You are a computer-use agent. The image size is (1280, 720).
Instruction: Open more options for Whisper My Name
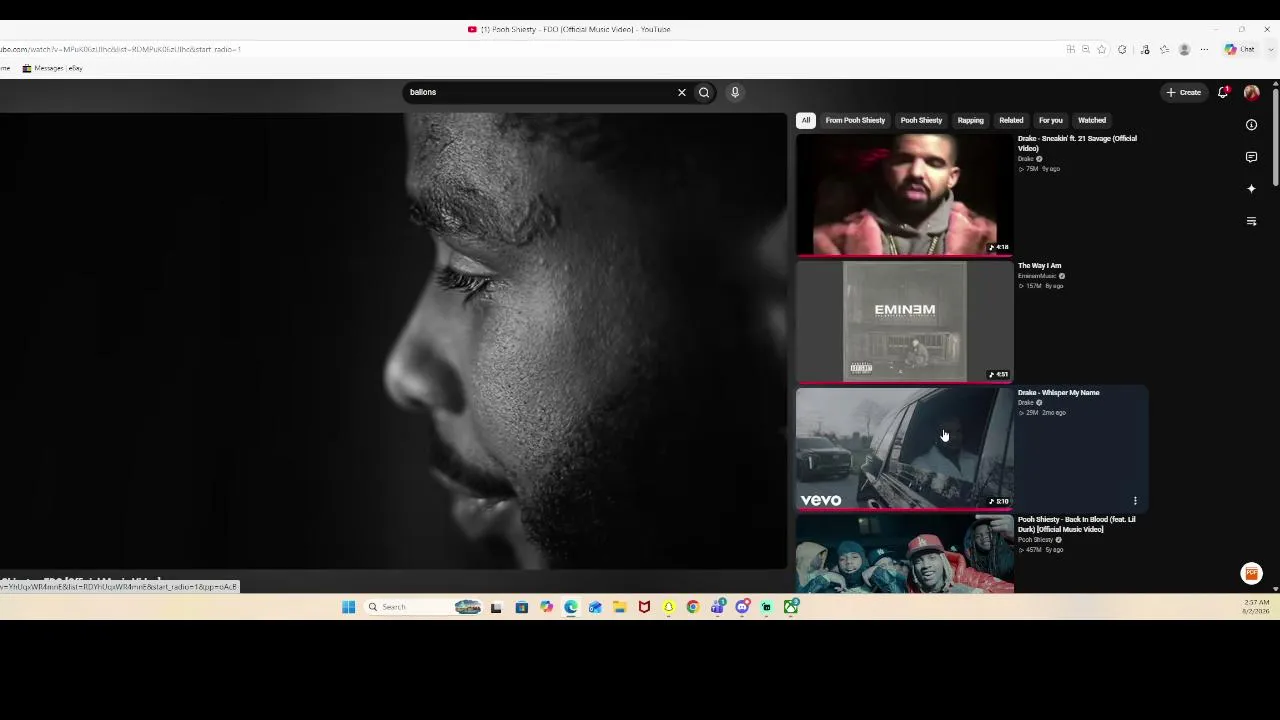click(1135, 500)
